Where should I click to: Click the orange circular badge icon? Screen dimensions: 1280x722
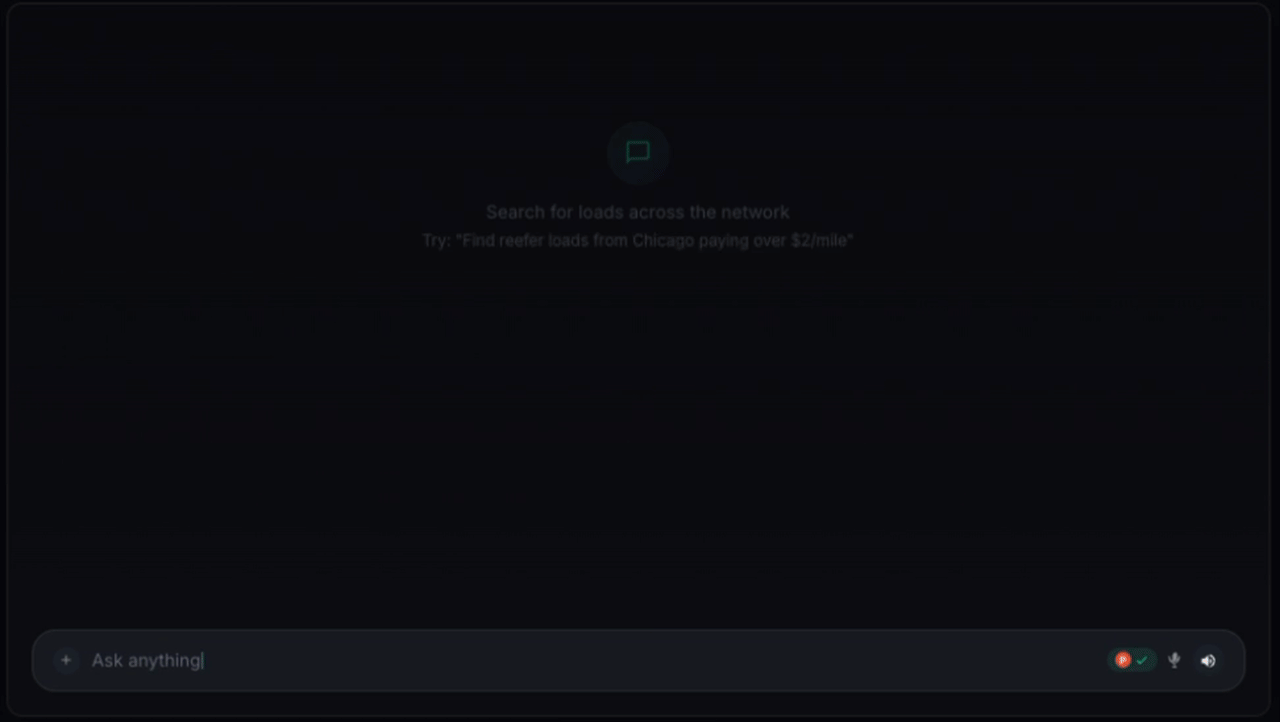[x=1123, y=660]
